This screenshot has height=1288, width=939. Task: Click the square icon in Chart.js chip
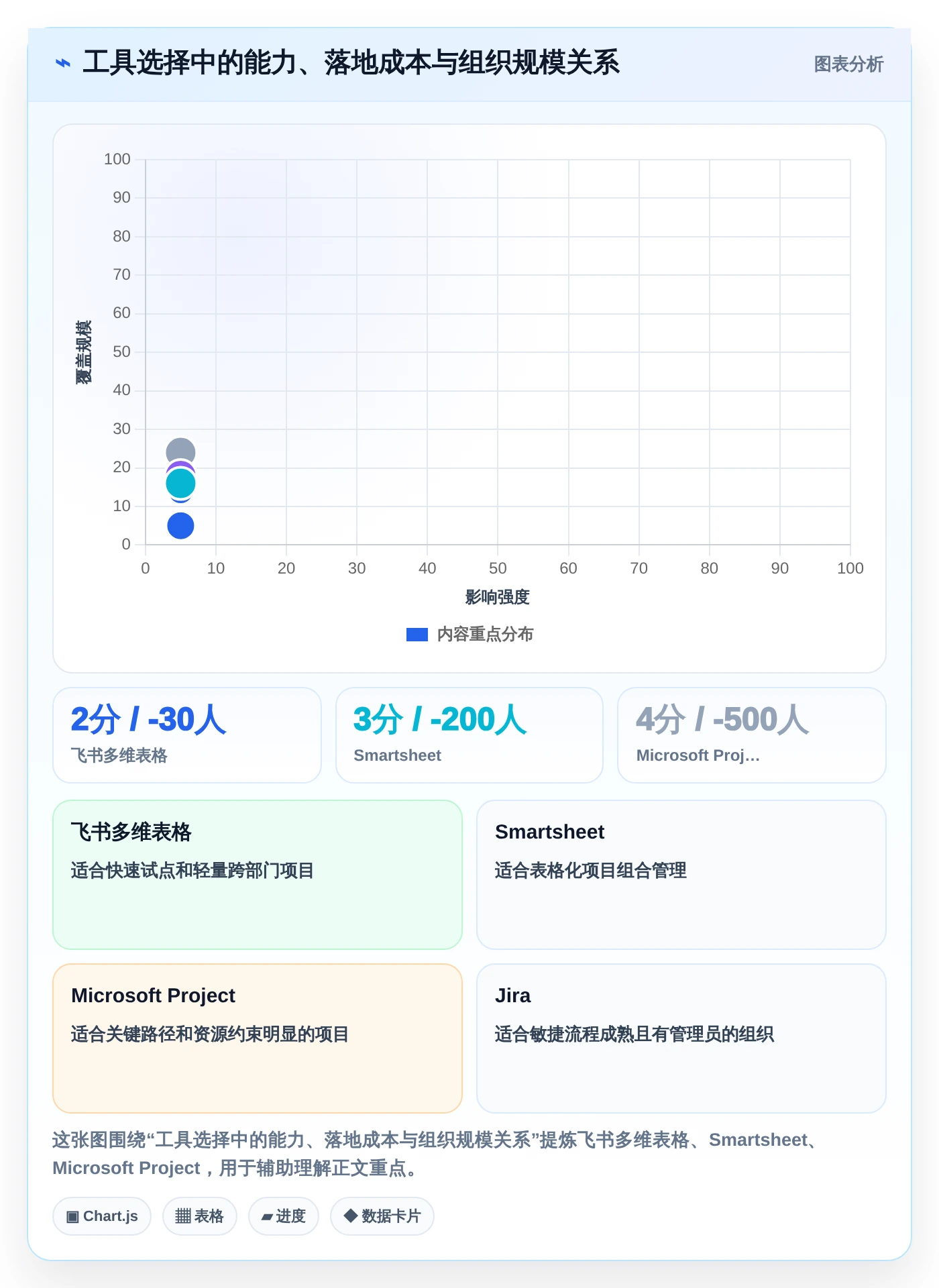(72, 1217)
